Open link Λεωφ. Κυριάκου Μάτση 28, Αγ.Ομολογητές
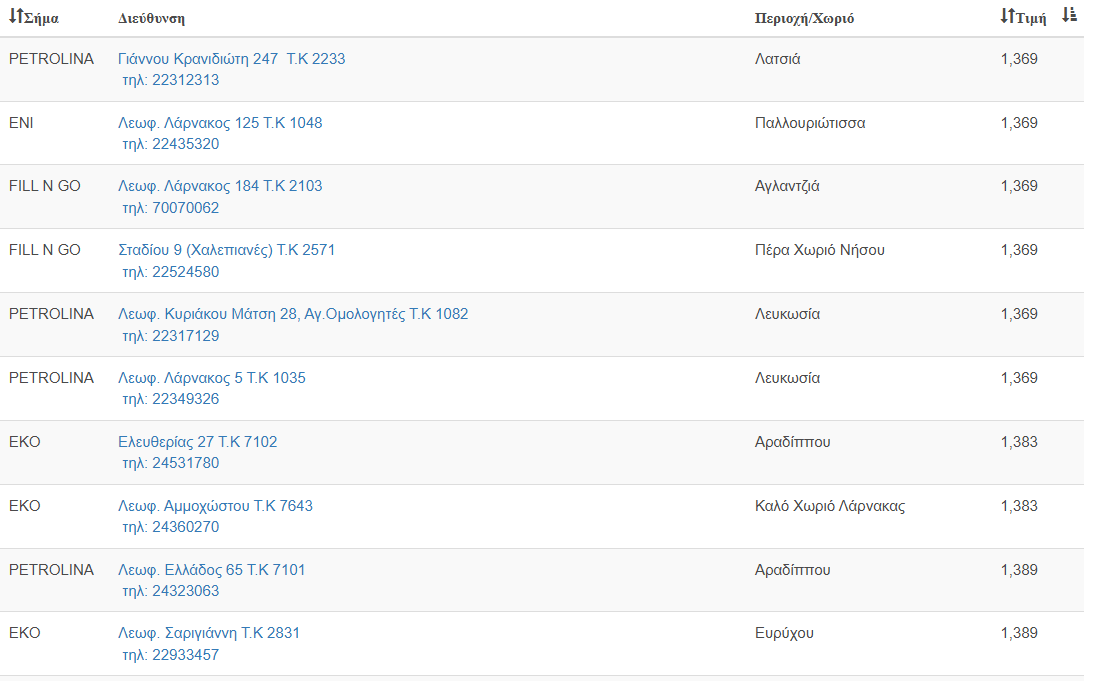Viewport: 1097px width, 681px height. click(293, 314)
